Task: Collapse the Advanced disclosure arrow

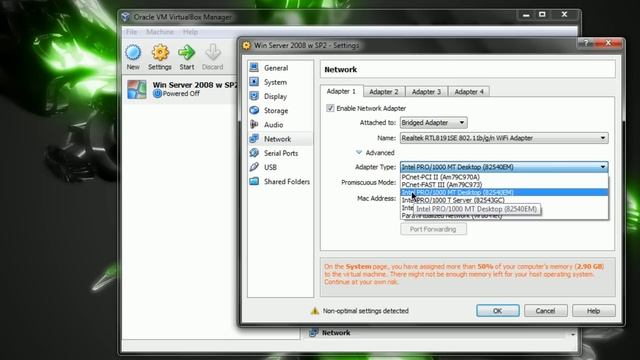Action: [359, 152]
